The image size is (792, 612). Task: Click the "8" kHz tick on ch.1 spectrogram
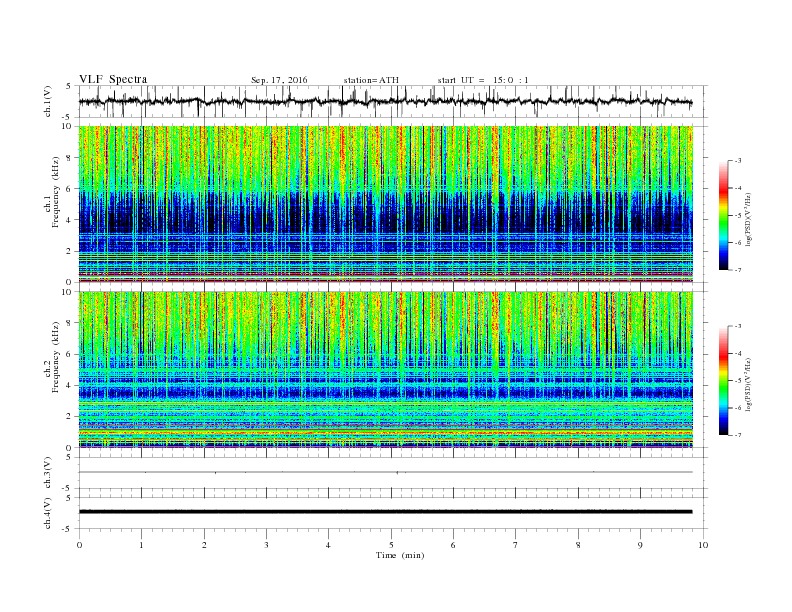pos(69,158)
